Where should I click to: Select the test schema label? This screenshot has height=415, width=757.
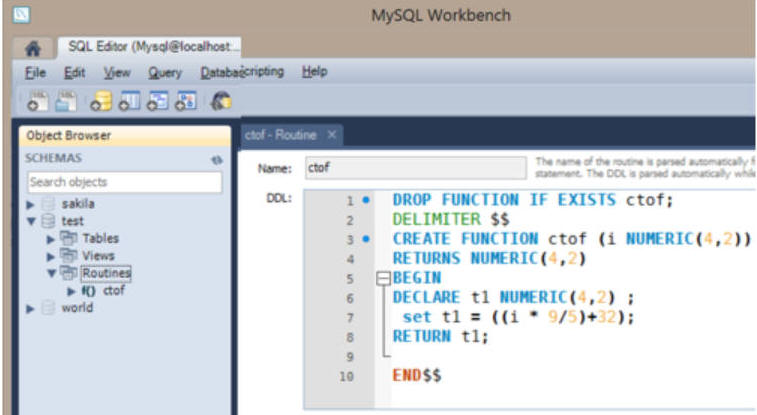pyautogui.click(x=72, y=221)
